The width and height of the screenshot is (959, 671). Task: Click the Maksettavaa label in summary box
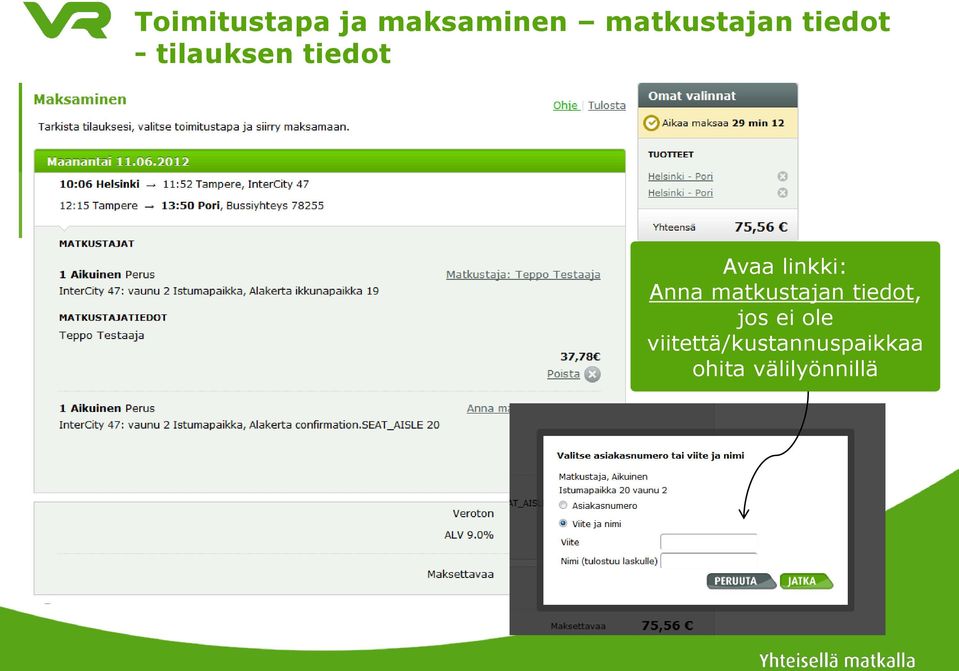coord(460,574)
